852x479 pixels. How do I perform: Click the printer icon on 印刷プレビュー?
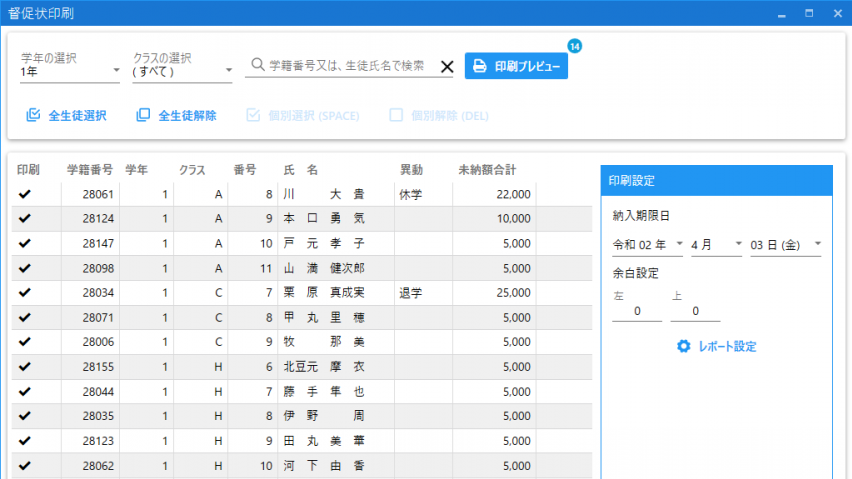tap(480, 66)
